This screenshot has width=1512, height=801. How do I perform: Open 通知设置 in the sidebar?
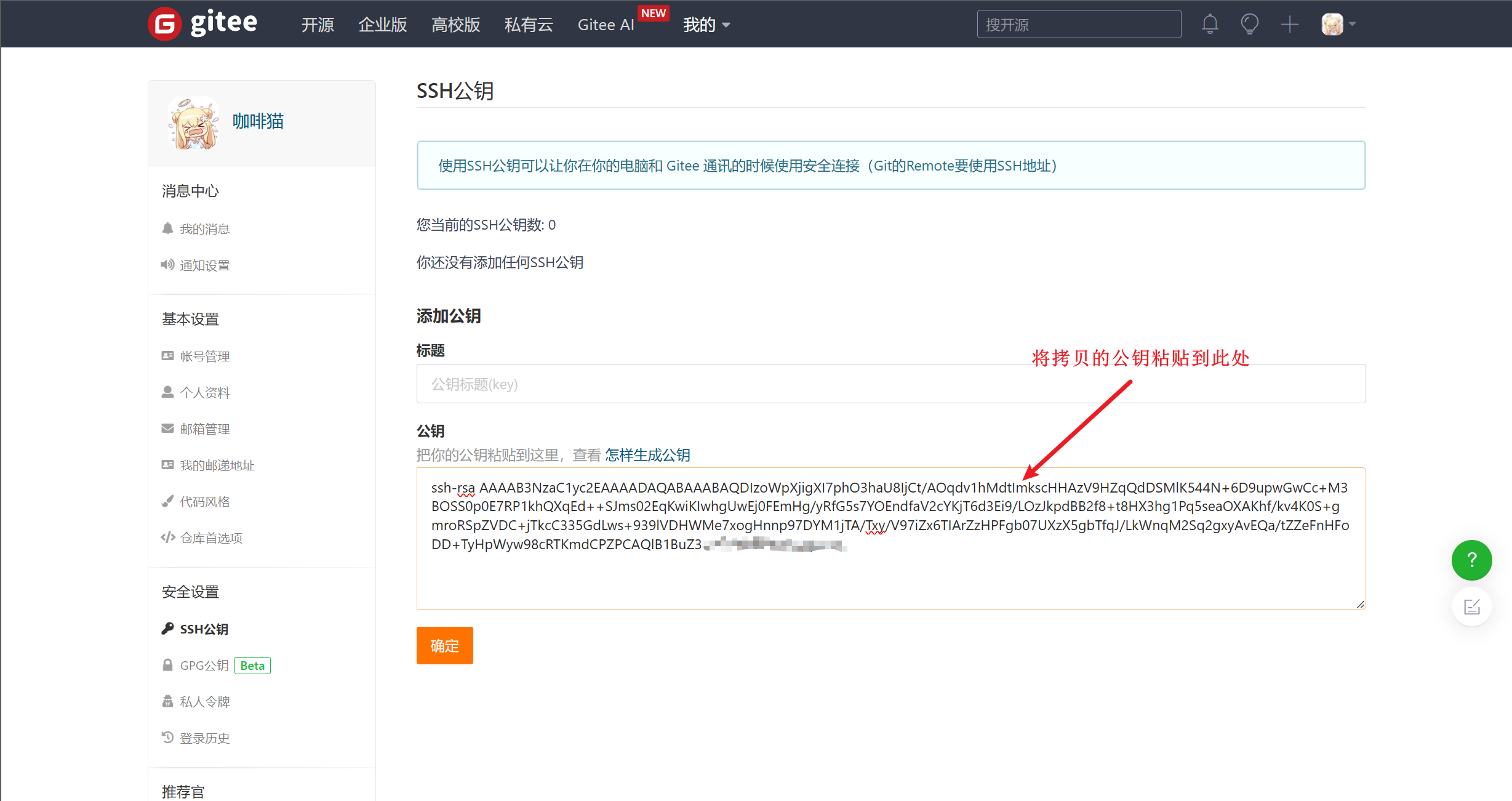(x=204, y=265)
